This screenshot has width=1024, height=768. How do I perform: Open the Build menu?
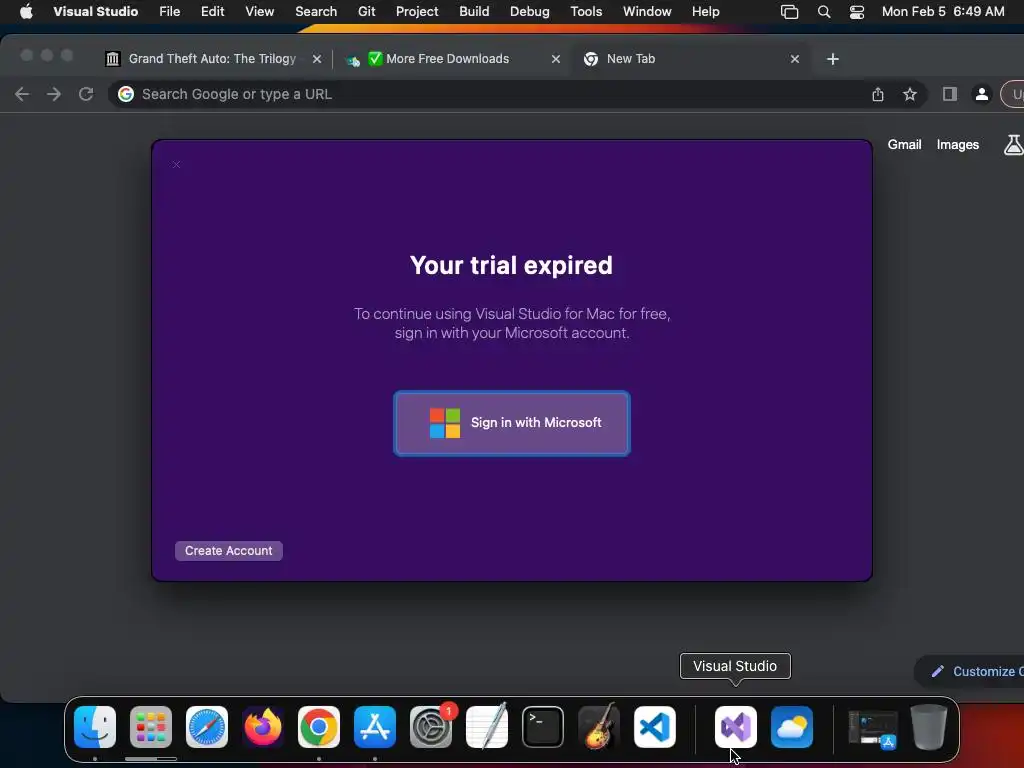click(x=474, y=12)
